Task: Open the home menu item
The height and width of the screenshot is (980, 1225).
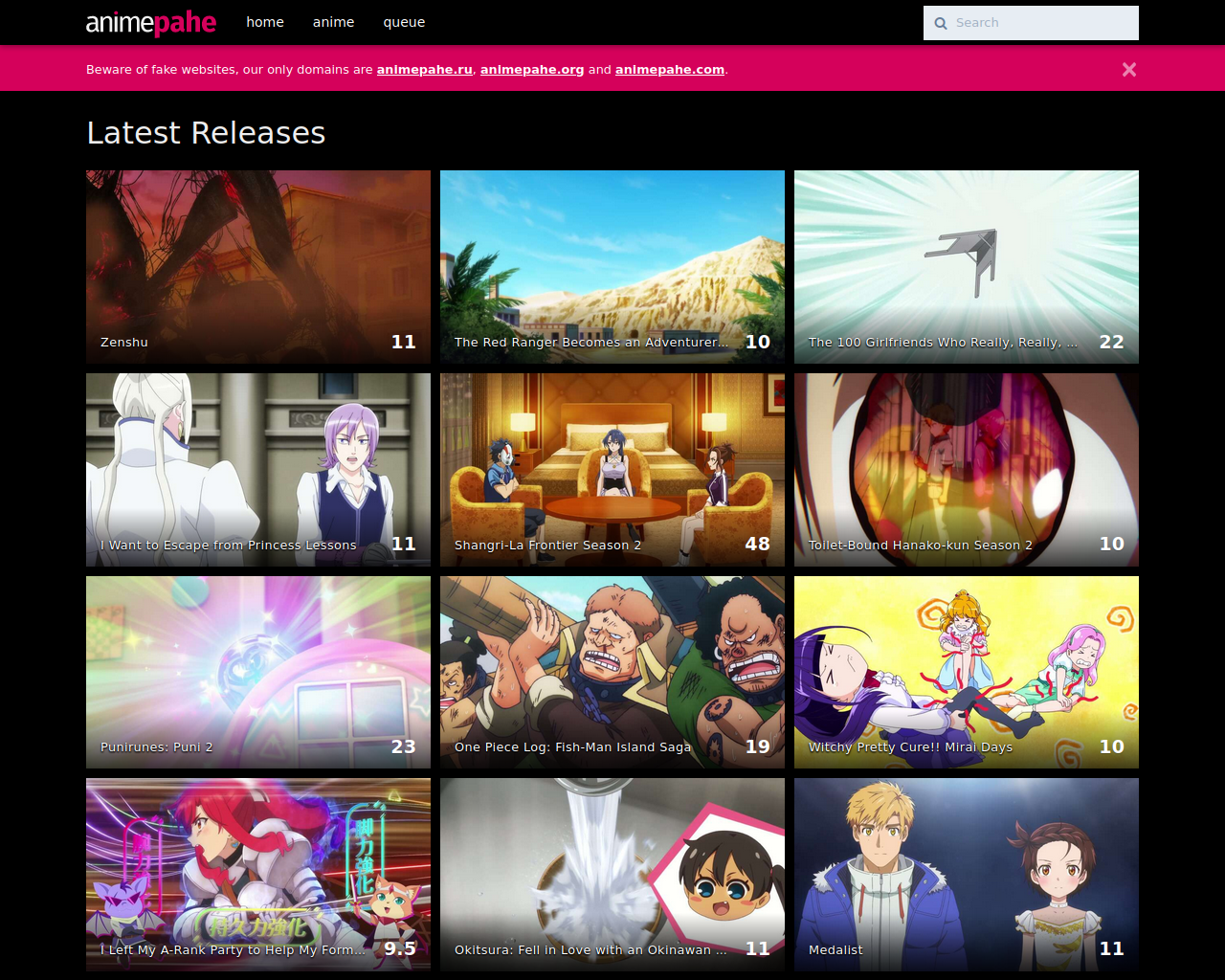Action: pos(265,22)
